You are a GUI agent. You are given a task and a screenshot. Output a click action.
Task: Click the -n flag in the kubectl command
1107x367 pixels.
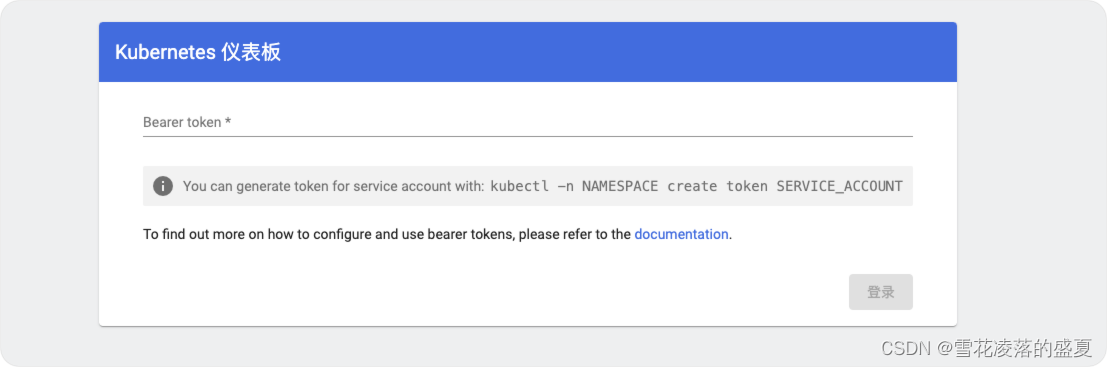(566, 186)
